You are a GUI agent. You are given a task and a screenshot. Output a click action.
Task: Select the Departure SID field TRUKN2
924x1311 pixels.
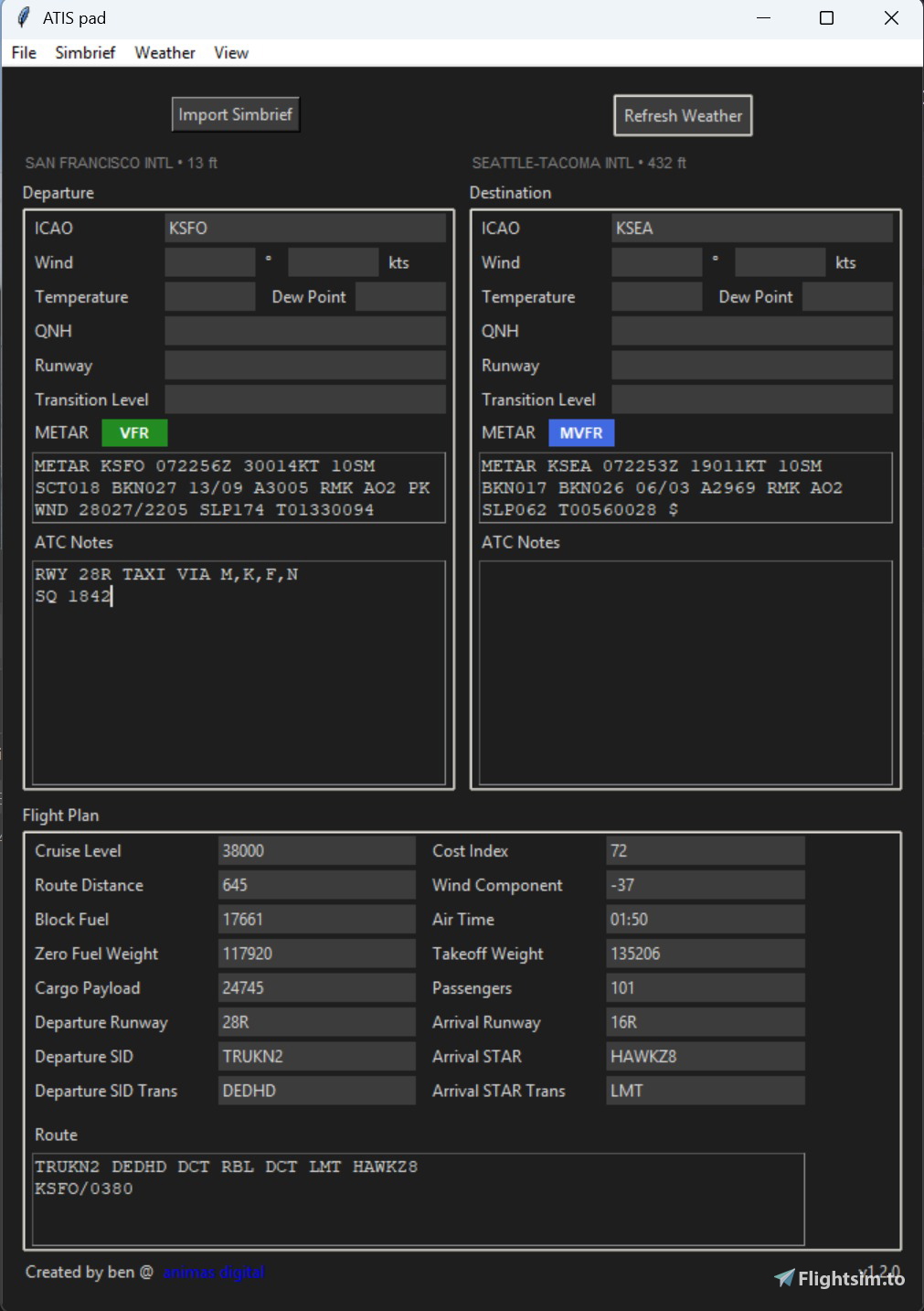[317, 1056]
